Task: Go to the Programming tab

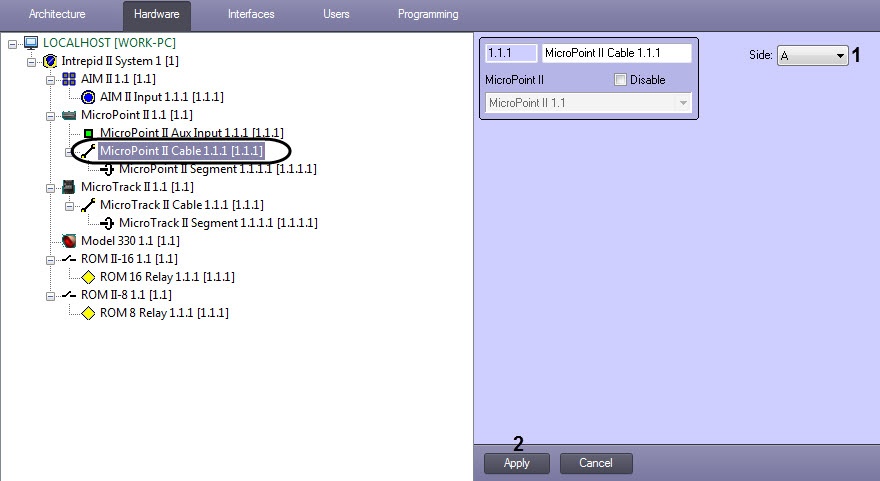Action: (x=428, y=14)
